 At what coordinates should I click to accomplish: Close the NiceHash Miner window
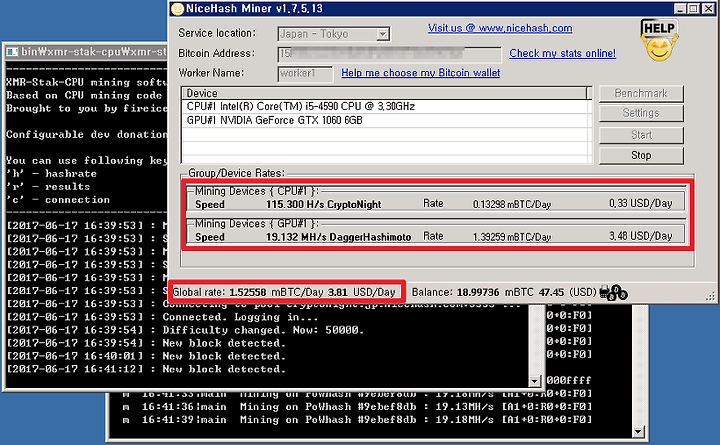(709, 9)
